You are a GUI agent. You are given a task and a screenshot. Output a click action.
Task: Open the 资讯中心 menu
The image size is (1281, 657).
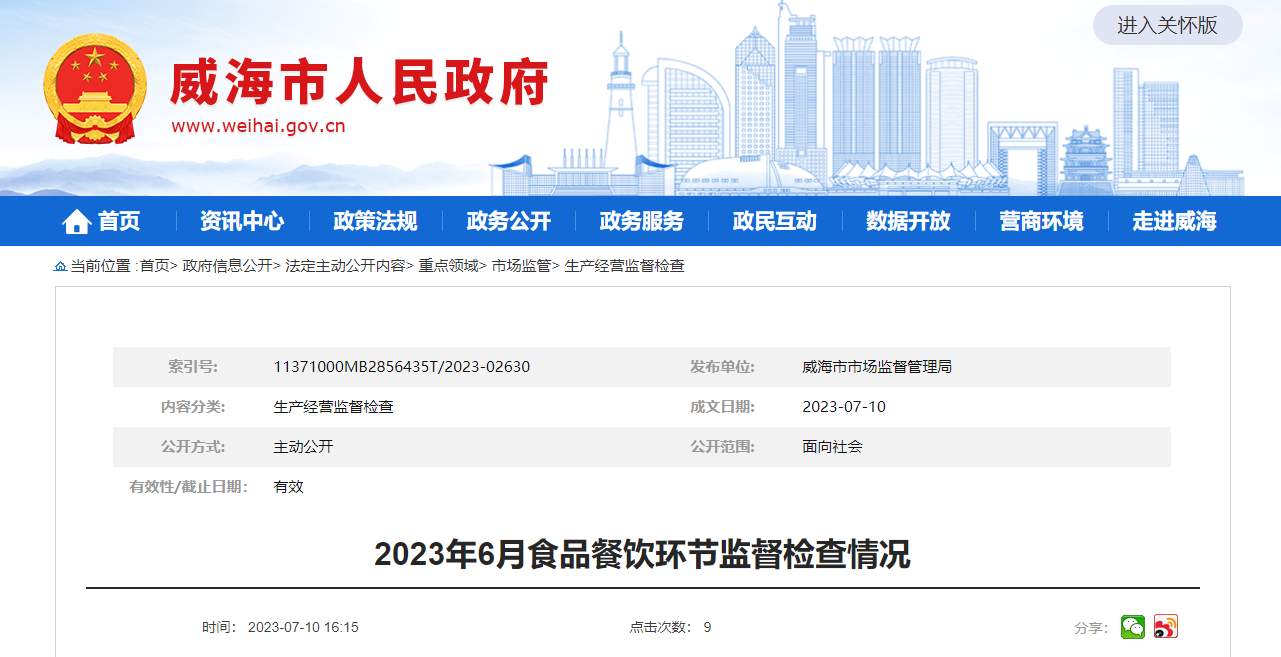[x=241, y=222]
